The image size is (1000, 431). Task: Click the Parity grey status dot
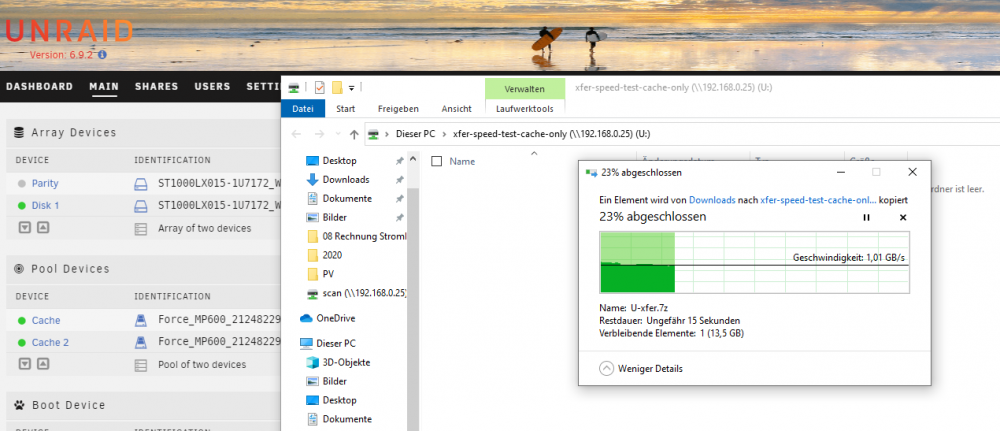tap(22, 184)
